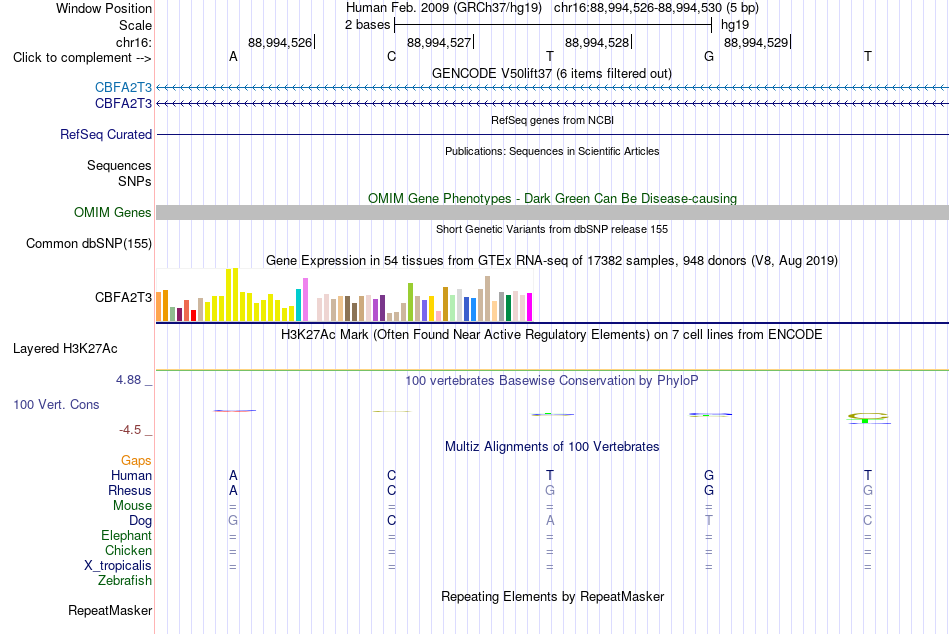
Task: Click the 4.88 PhyloP upper scale value
Action: click(128, 380)
